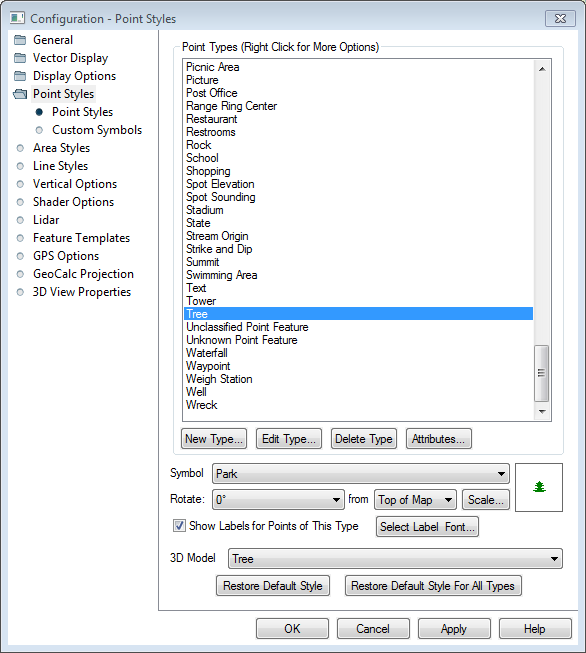Collapse the open Point Styles folder icon
Viewport: 586px width, 653px height.
(20, 94)
